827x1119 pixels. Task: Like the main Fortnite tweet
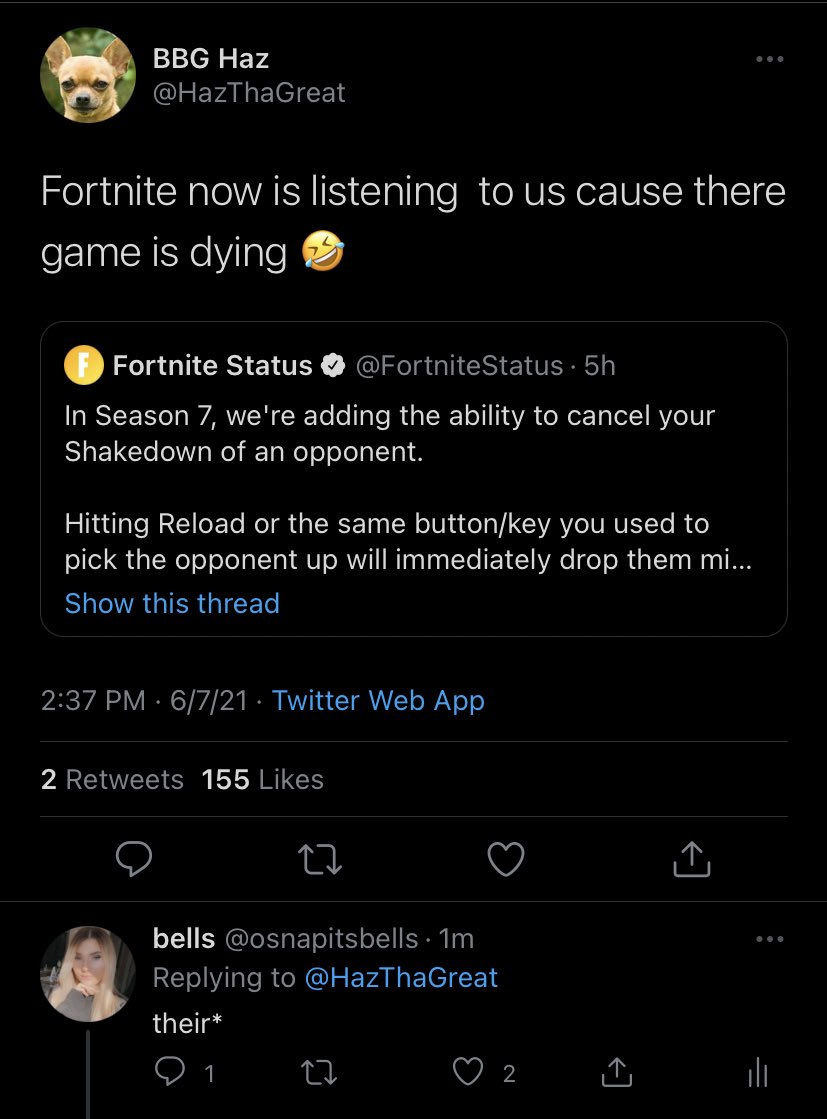506,859
